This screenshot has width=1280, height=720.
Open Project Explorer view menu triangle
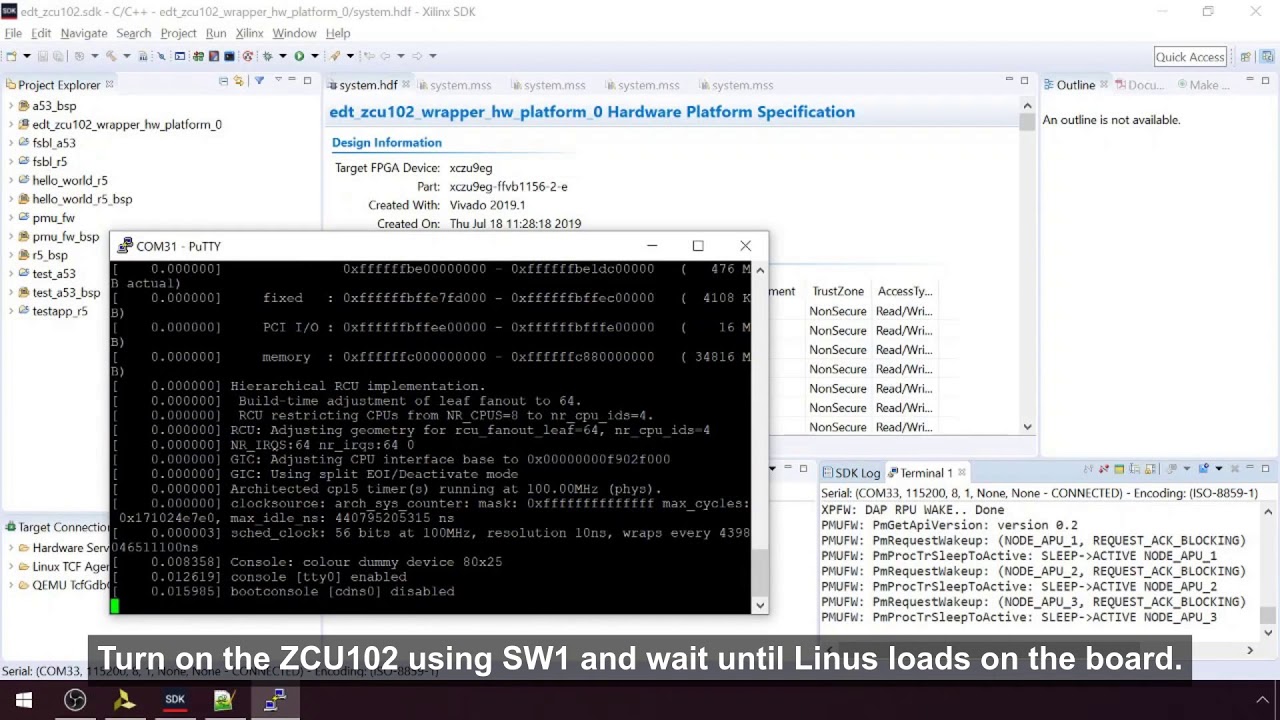pos(278,79)
